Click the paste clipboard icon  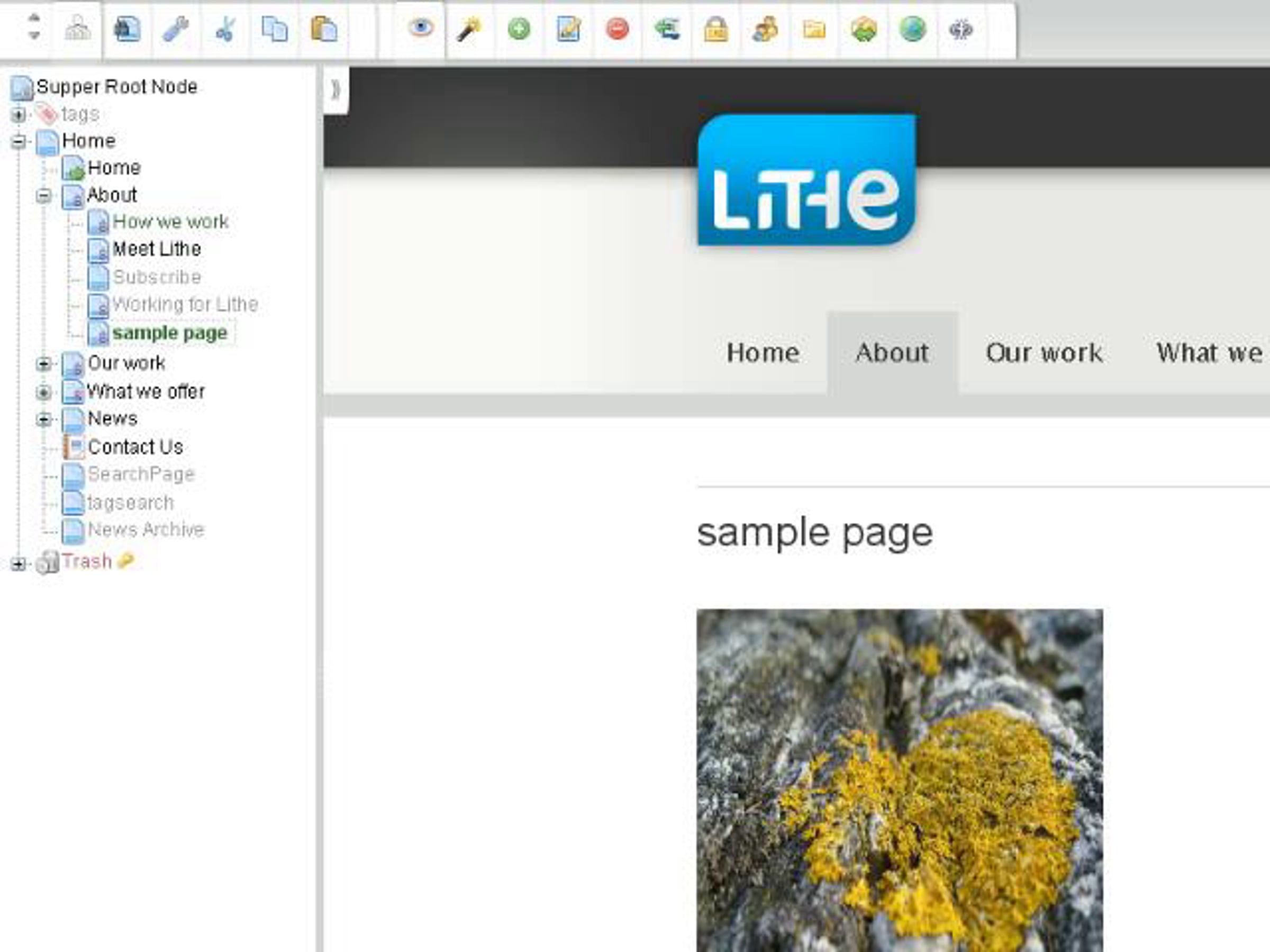[x=323, y=29]
